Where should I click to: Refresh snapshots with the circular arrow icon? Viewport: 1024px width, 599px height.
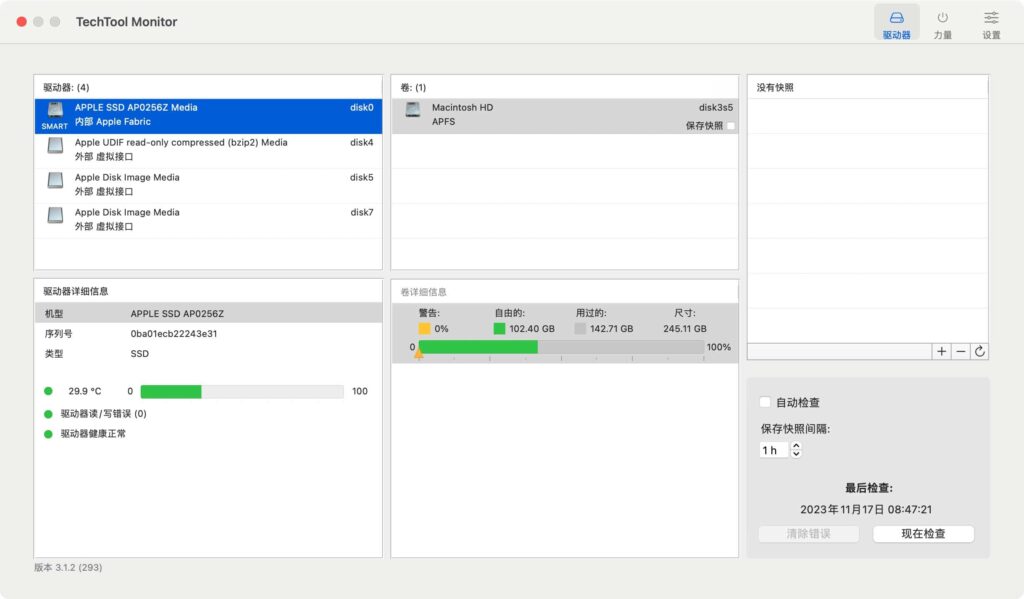[979, 351]
